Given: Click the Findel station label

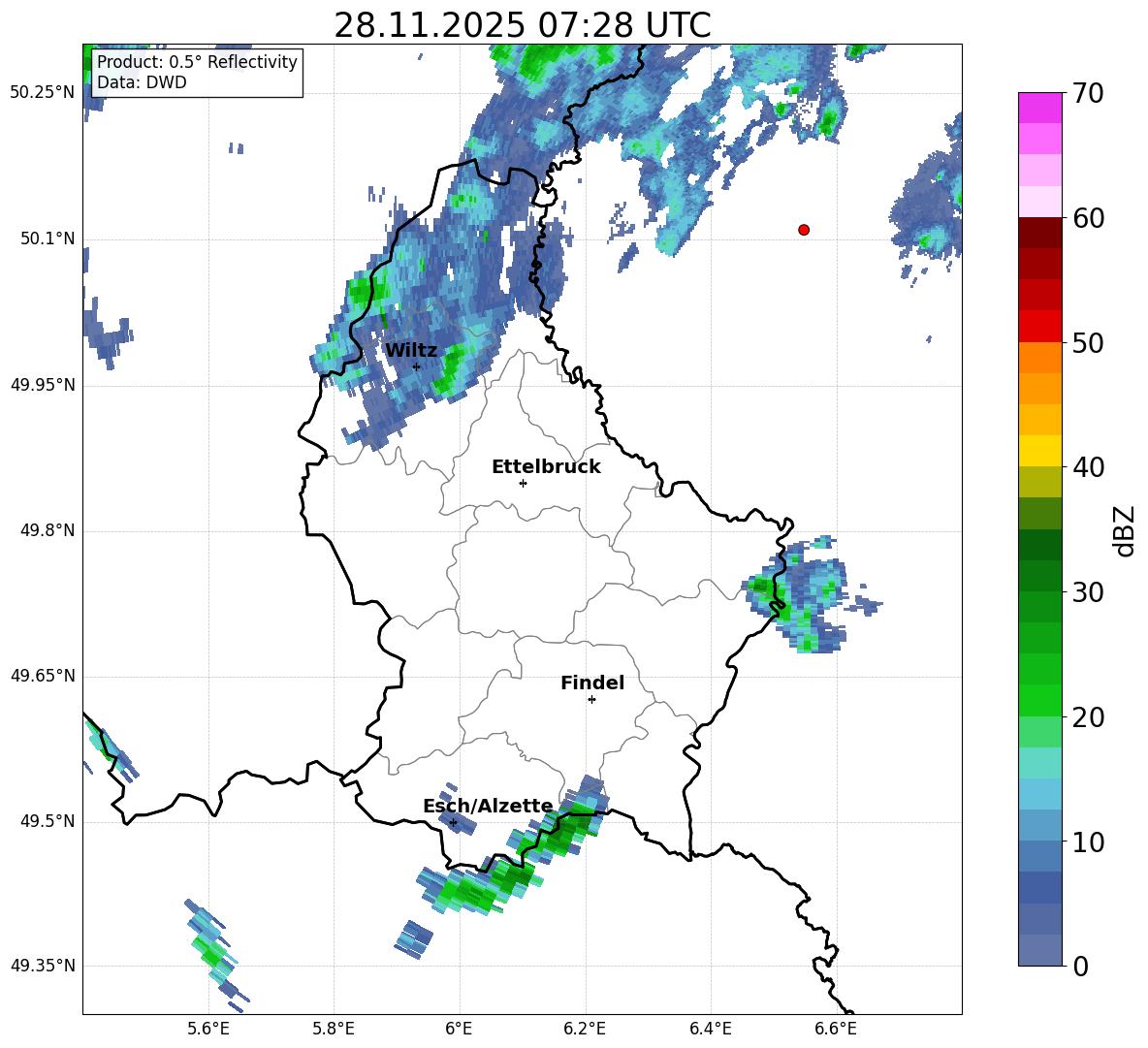Looking at the screenshot, I should 592,683.
